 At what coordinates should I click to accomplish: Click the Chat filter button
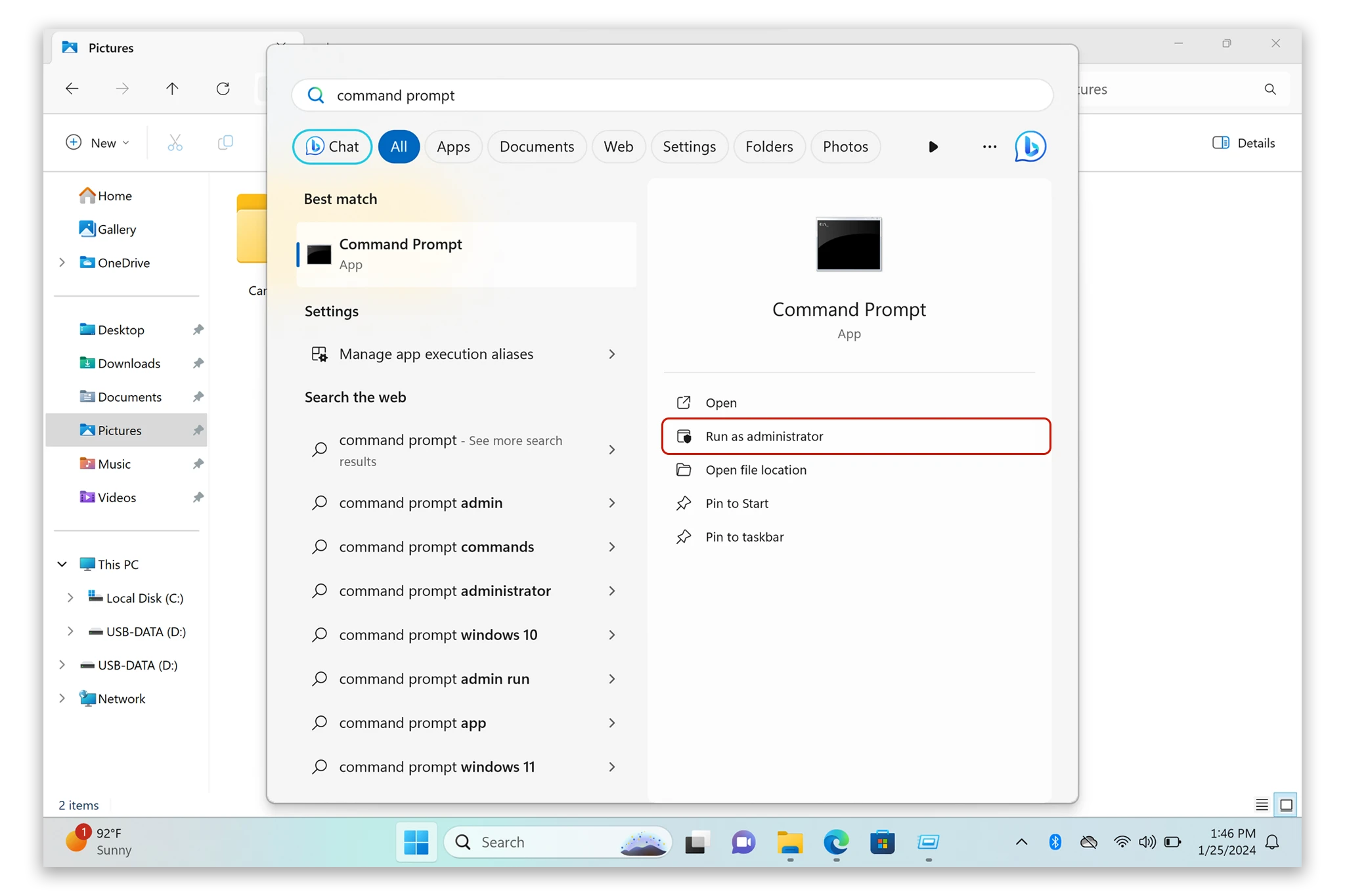[332, 146]
